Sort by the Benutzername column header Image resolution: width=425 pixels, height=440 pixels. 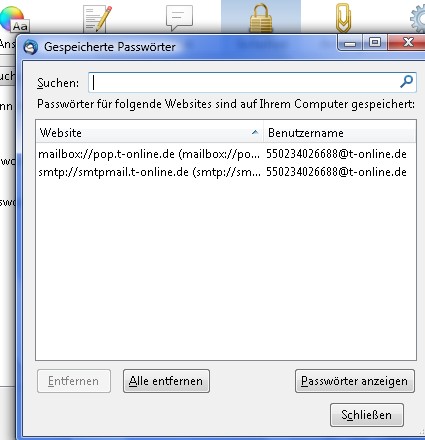pos(340,133)
